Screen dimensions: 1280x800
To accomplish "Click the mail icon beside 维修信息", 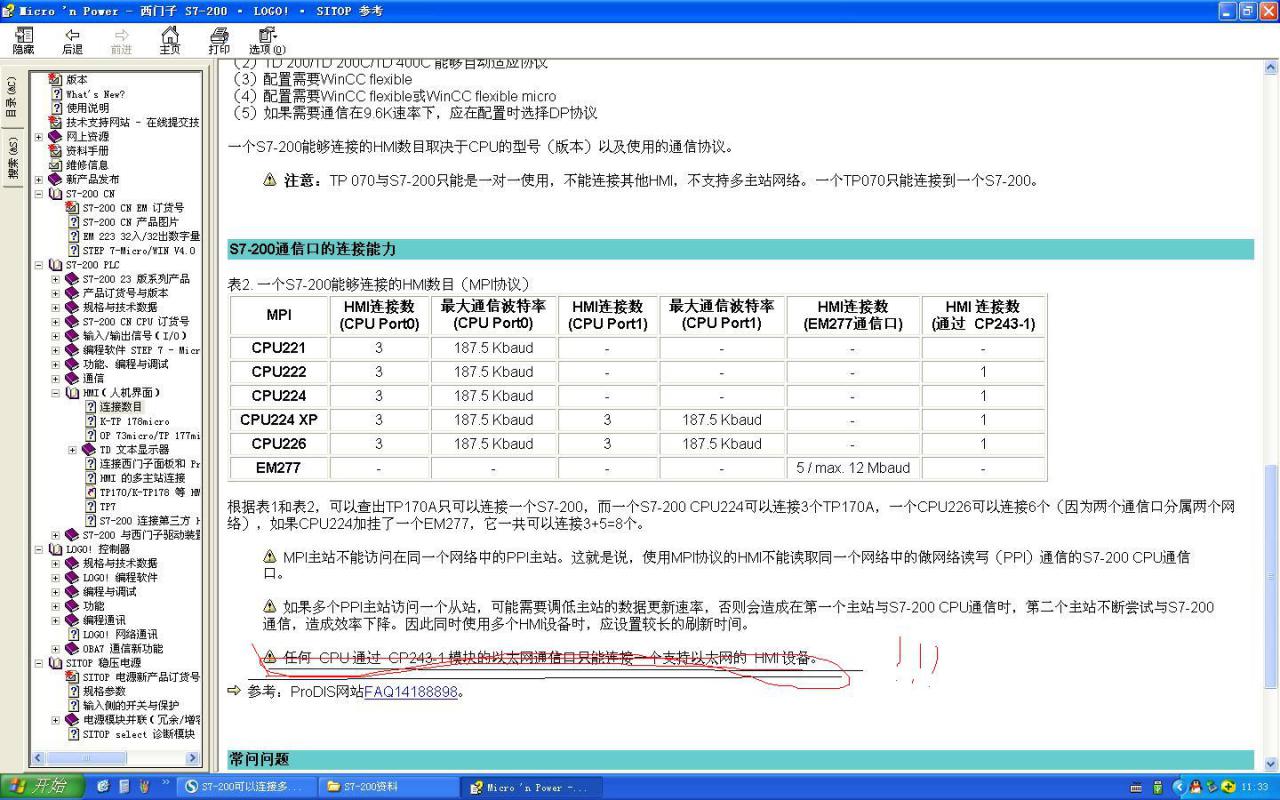I will point(56,165).
